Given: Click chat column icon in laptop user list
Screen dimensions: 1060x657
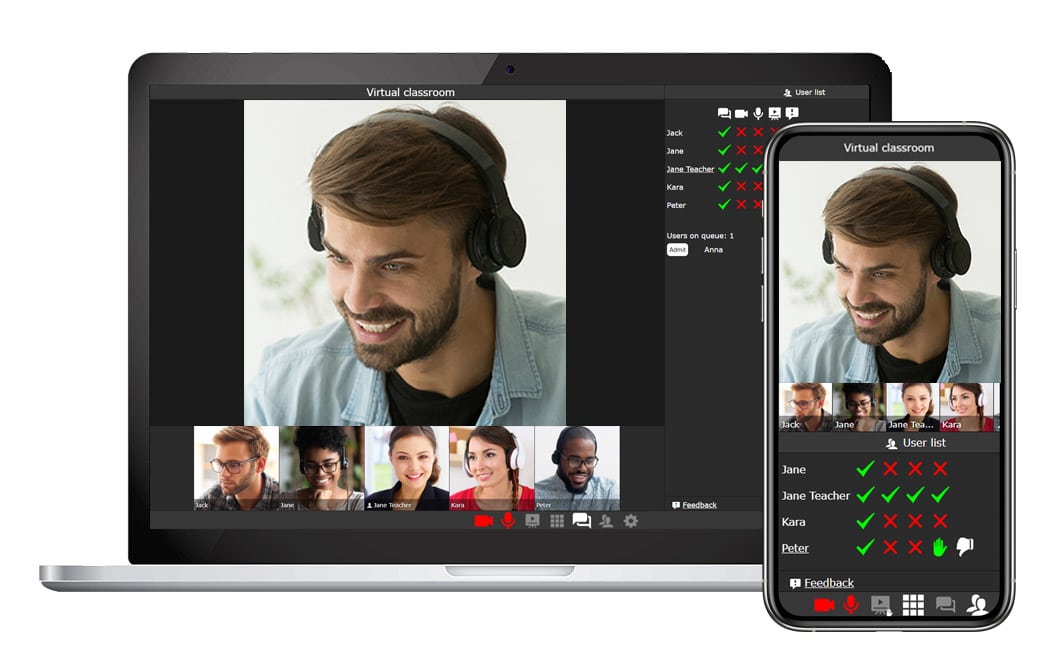Looking at the screenshot, I should coord(724,114).
